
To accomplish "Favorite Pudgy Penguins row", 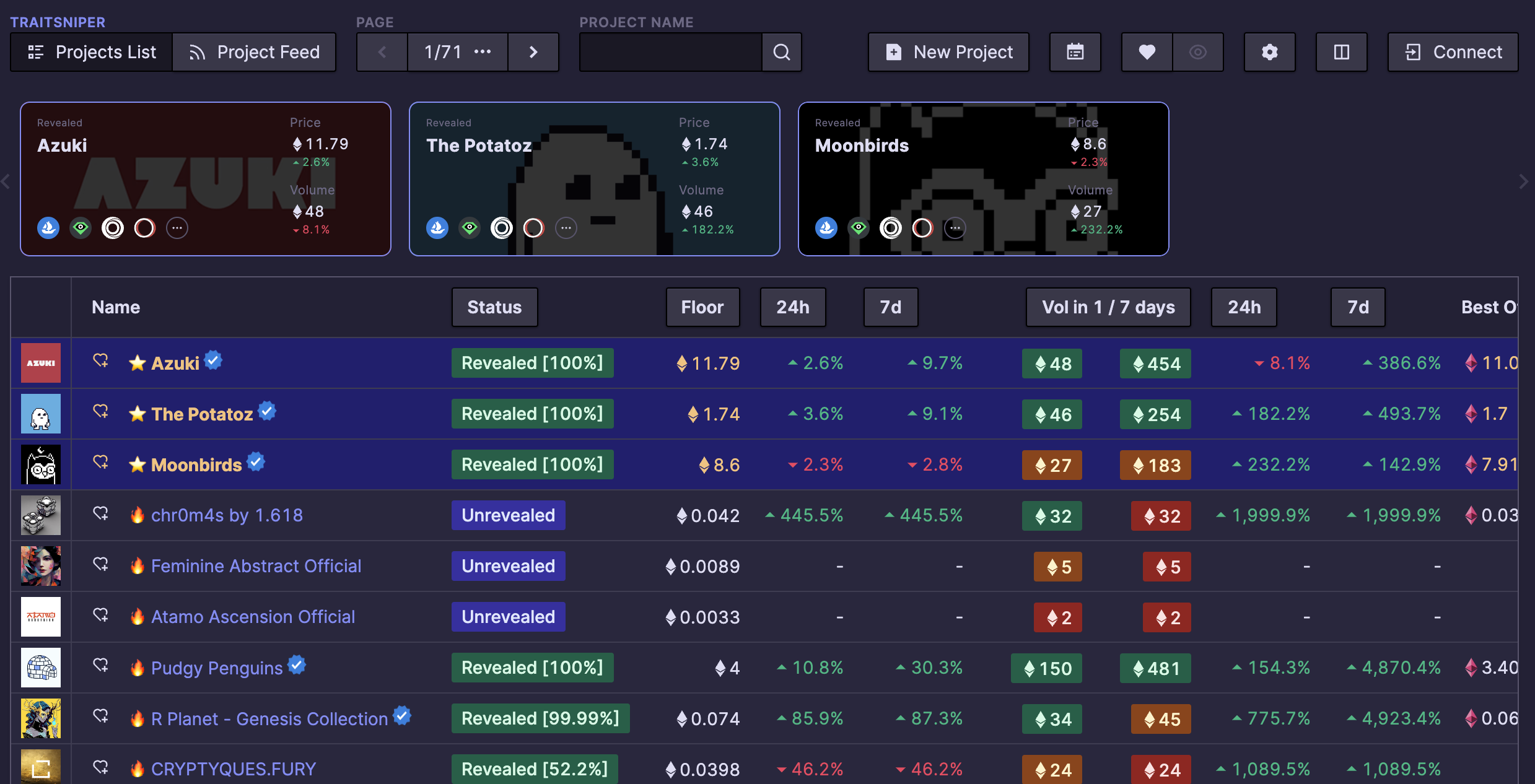I will pyautogui.click(x=100, y=666).
